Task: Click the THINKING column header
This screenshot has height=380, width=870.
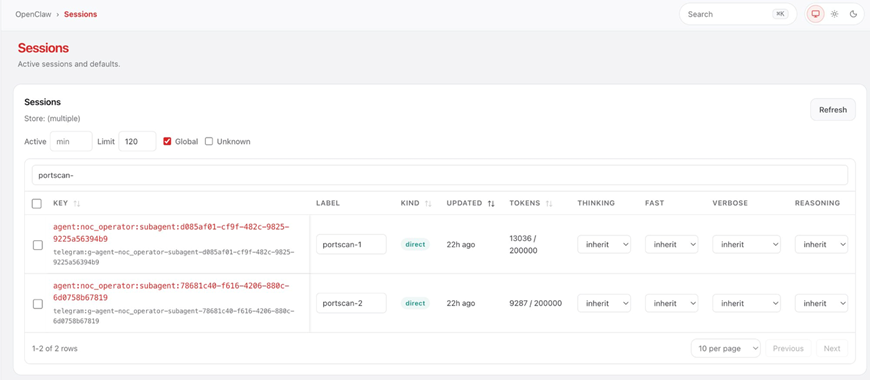Action: (596, 204)
